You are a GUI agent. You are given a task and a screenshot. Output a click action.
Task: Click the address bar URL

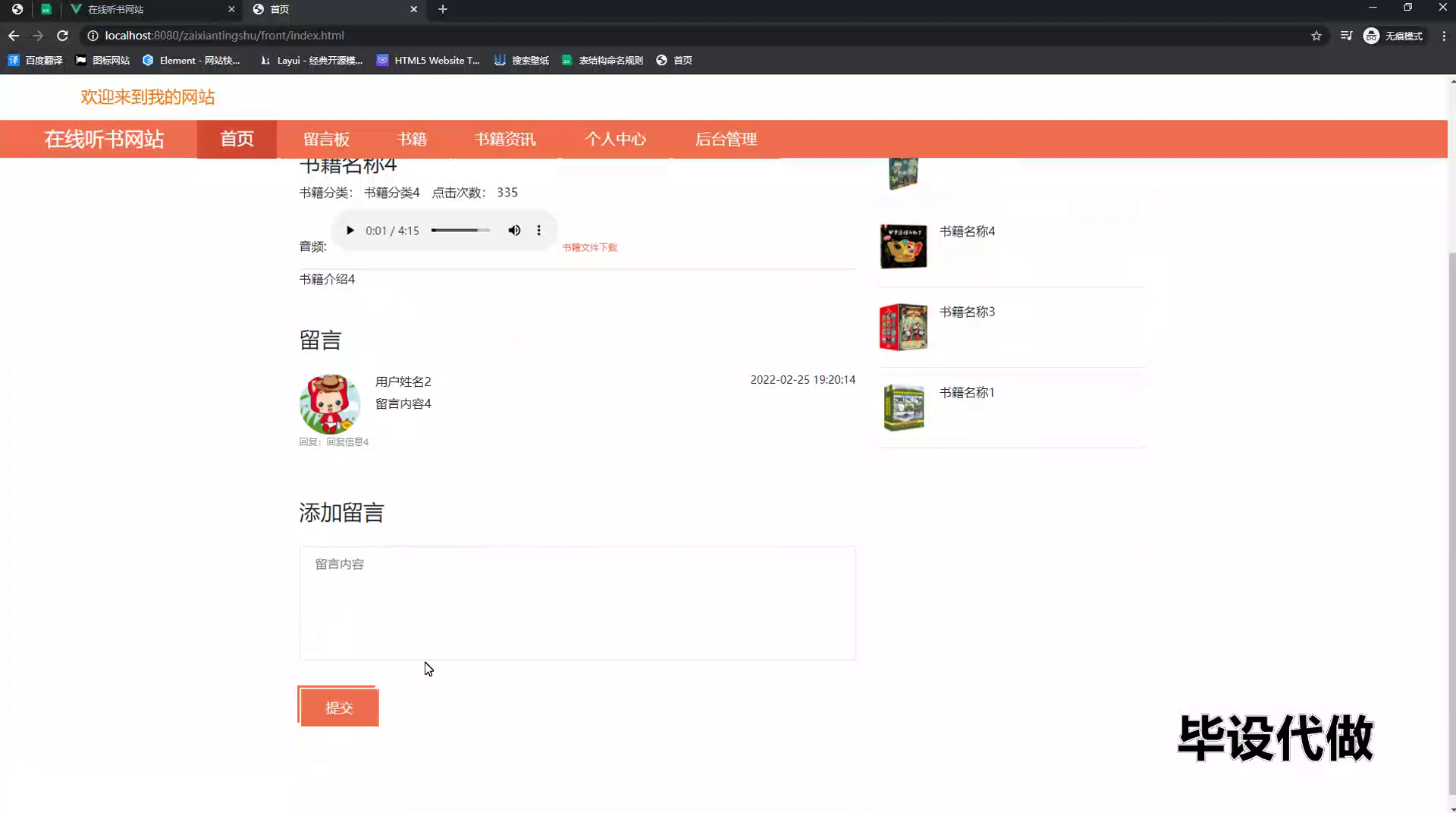224,36
